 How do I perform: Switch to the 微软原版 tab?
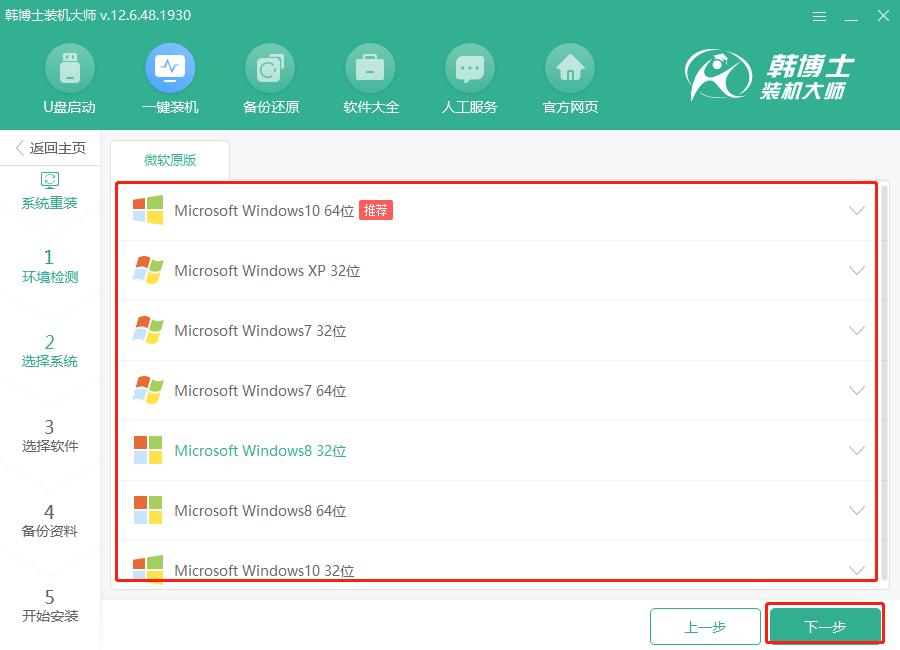tap(169, 158)
